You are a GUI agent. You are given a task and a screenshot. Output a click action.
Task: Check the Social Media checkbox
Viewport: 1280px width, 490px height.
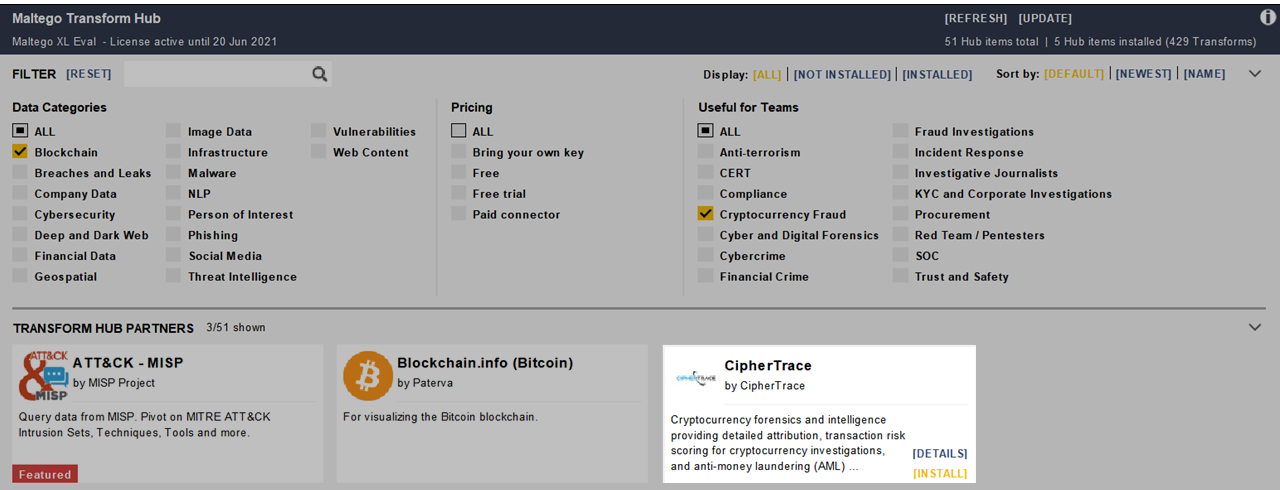[x=174, y=256]
